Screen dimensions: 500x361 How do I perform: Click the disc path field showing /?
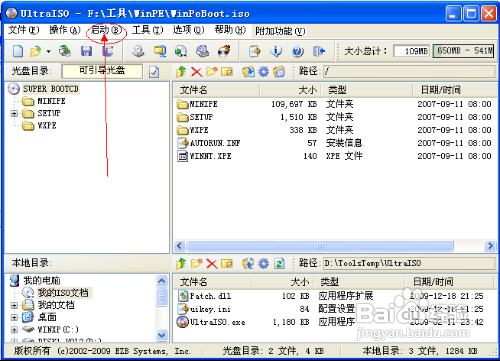pyautogui.click(x=409, y=71)
